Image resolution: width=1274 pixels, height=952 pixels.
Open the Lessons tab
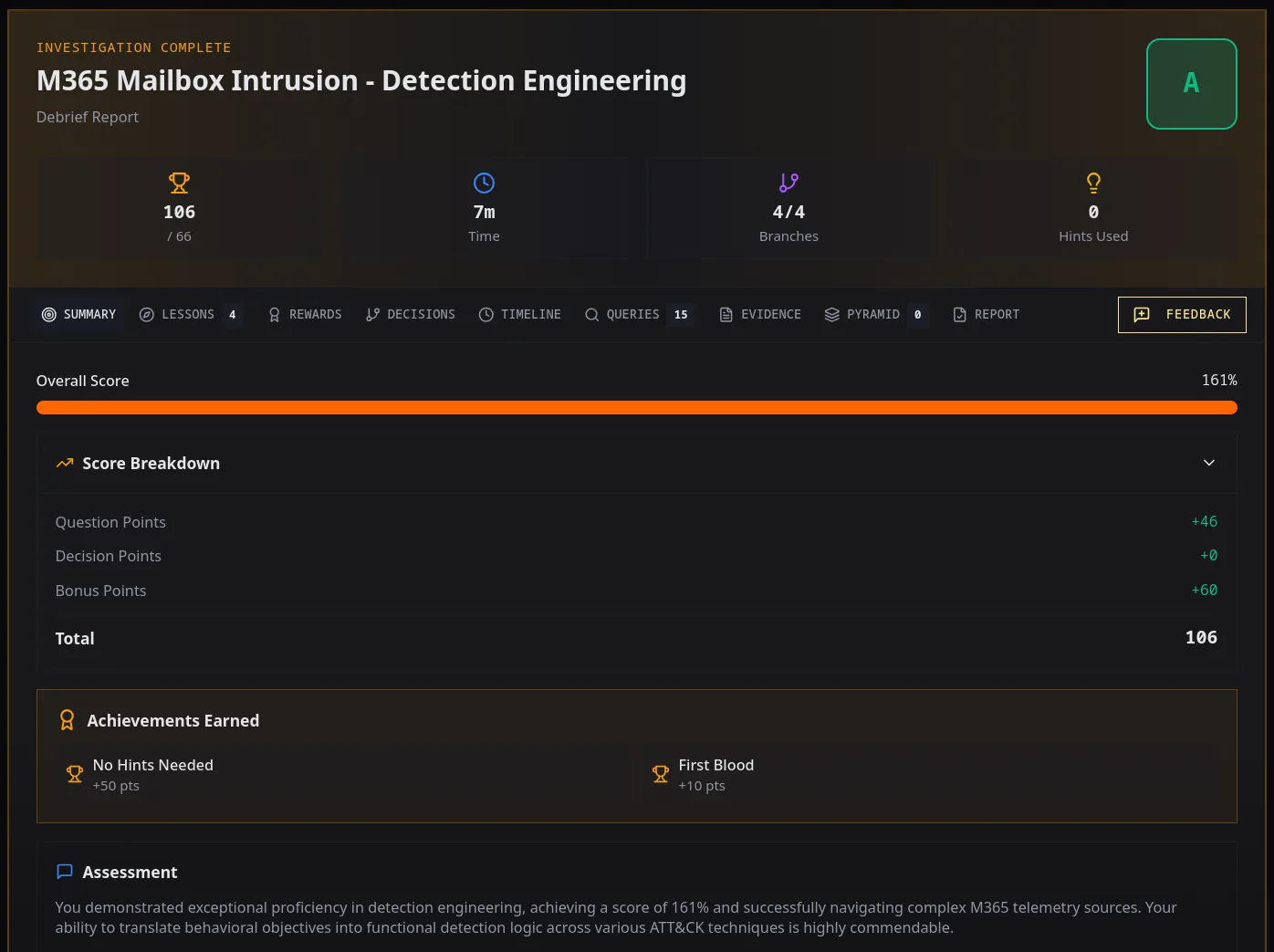point(191,315)
